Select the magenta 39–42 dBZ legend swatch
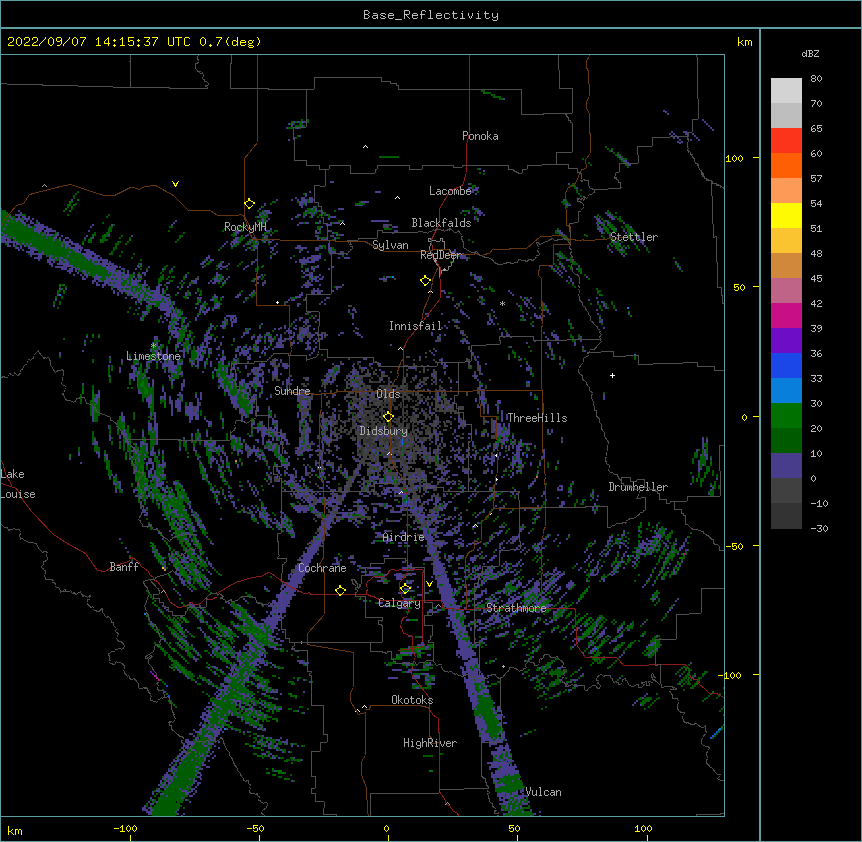Viewport: 862px width, 842px height. (786, 315)
